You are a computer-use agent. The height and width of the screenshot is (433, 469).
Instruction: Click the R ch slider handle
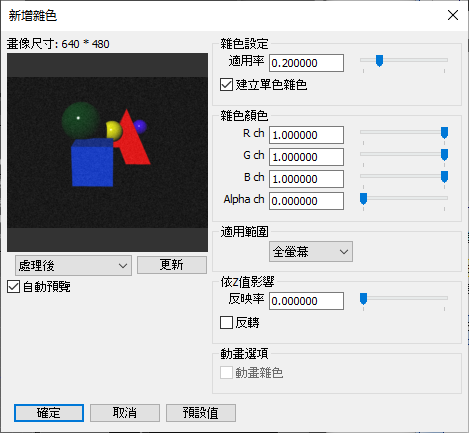coord(444,133)
